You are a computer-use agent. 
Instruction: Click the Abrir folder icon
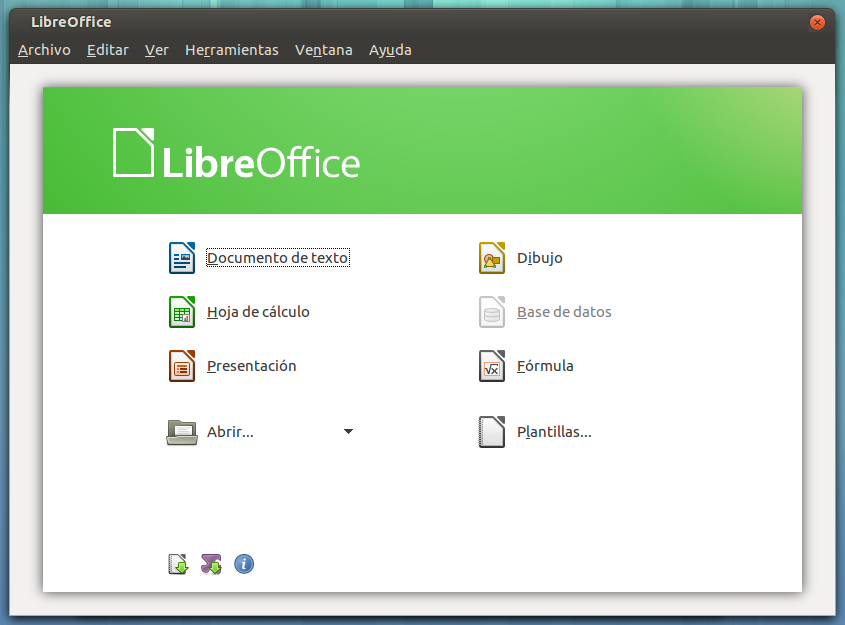pos(182,431)
